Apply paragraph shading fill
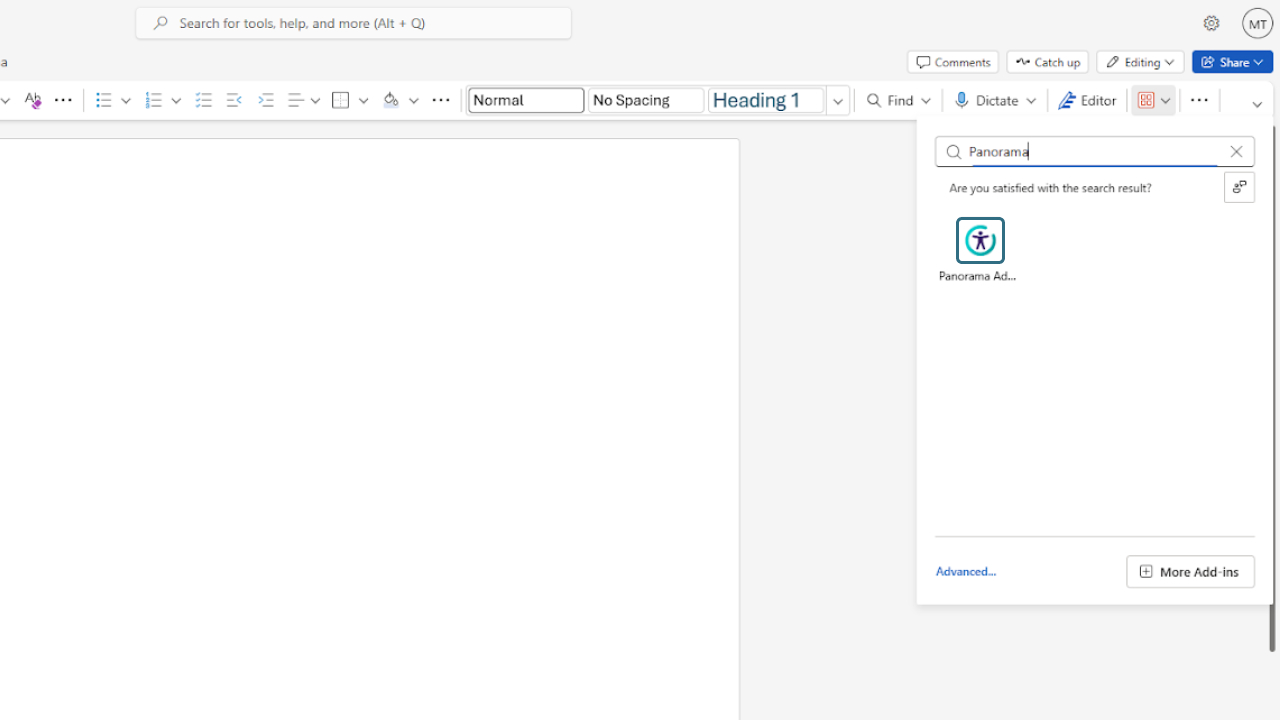 [391, 100]
